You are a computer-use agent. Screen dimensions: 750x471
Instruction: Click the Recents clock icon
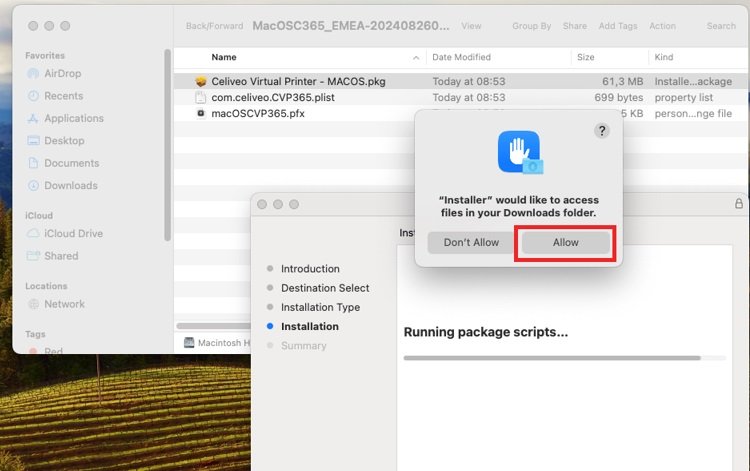click(33, 96)
